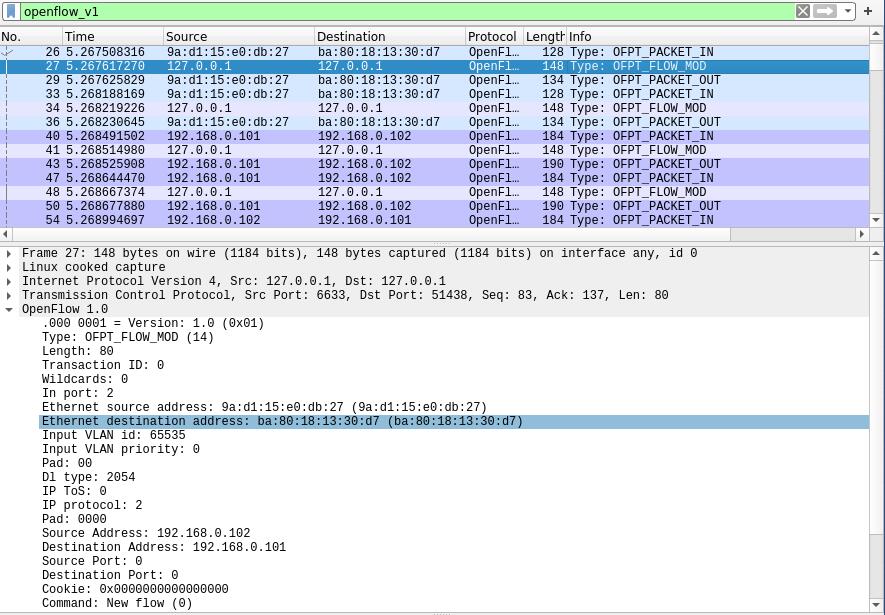Collapse the OpenFlow 1.0 tree section
Viewport: 885px width, 615px height.
9,309
